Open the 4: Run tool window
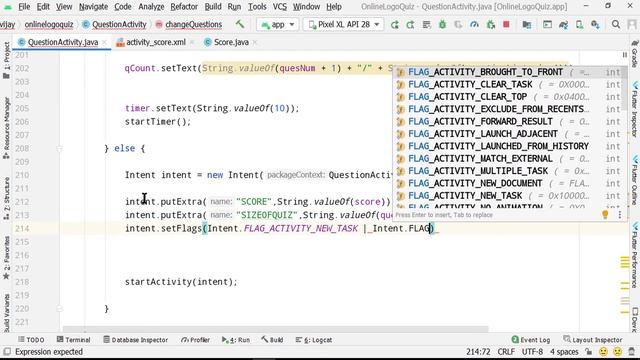The width and height of the screenshot is (640, 360). click(236, 340)
